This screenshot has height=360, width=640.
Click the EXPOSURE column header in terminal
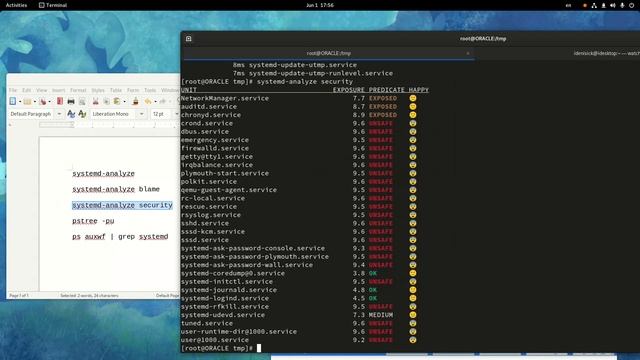(x=348, y=90)
